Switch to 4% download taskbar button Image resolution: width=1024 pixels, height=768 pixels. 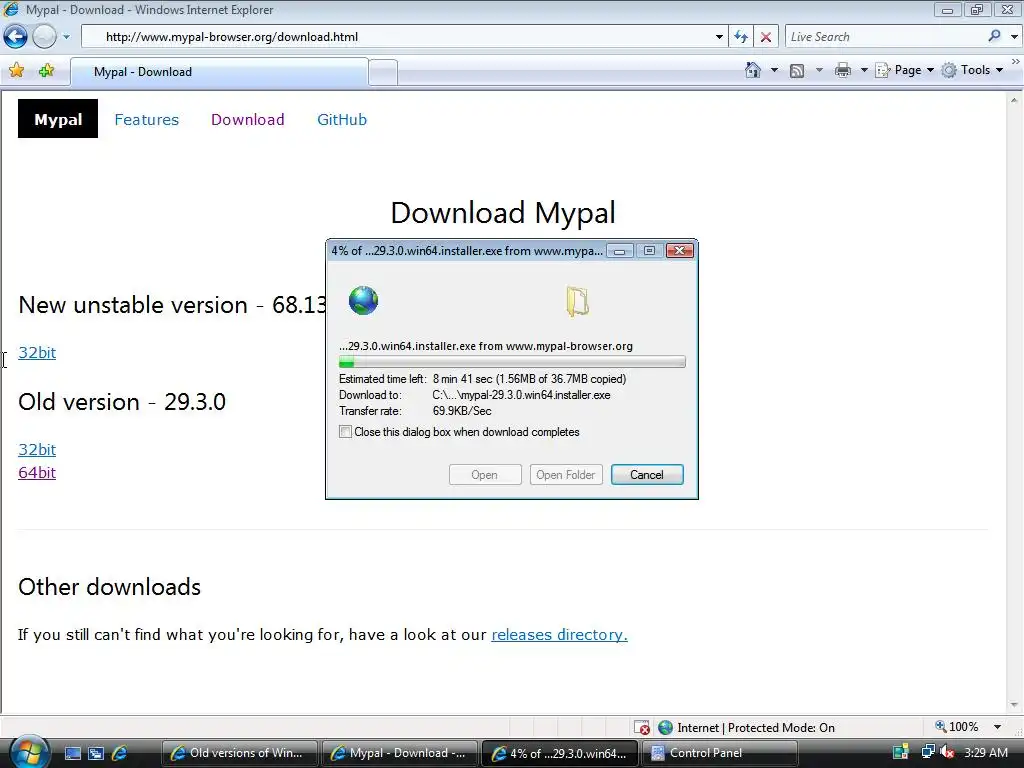pos(560,753)
